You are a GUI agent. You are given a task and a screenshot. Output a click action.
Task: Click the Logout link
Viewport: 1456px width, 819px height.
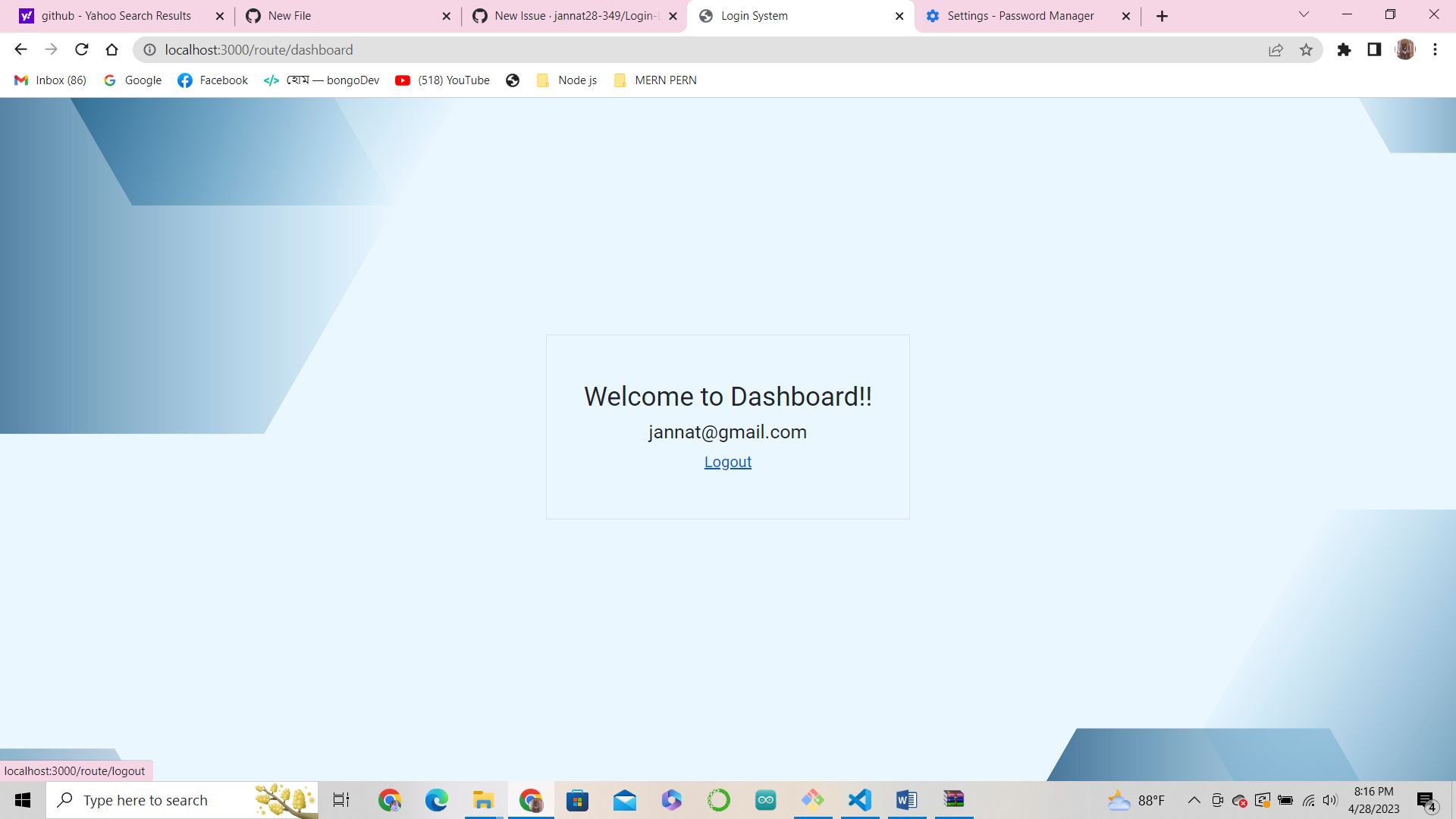pyautogui.click(x=727, y=462)
